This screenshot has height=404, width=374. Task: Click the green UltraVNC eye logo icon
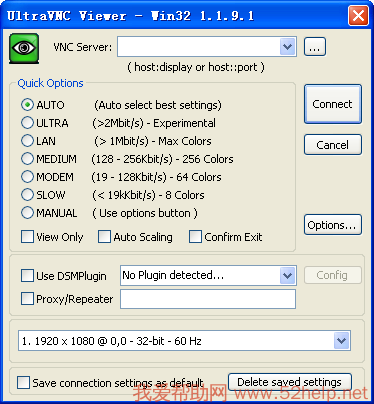pyautogui.click(x=24, y=48)
